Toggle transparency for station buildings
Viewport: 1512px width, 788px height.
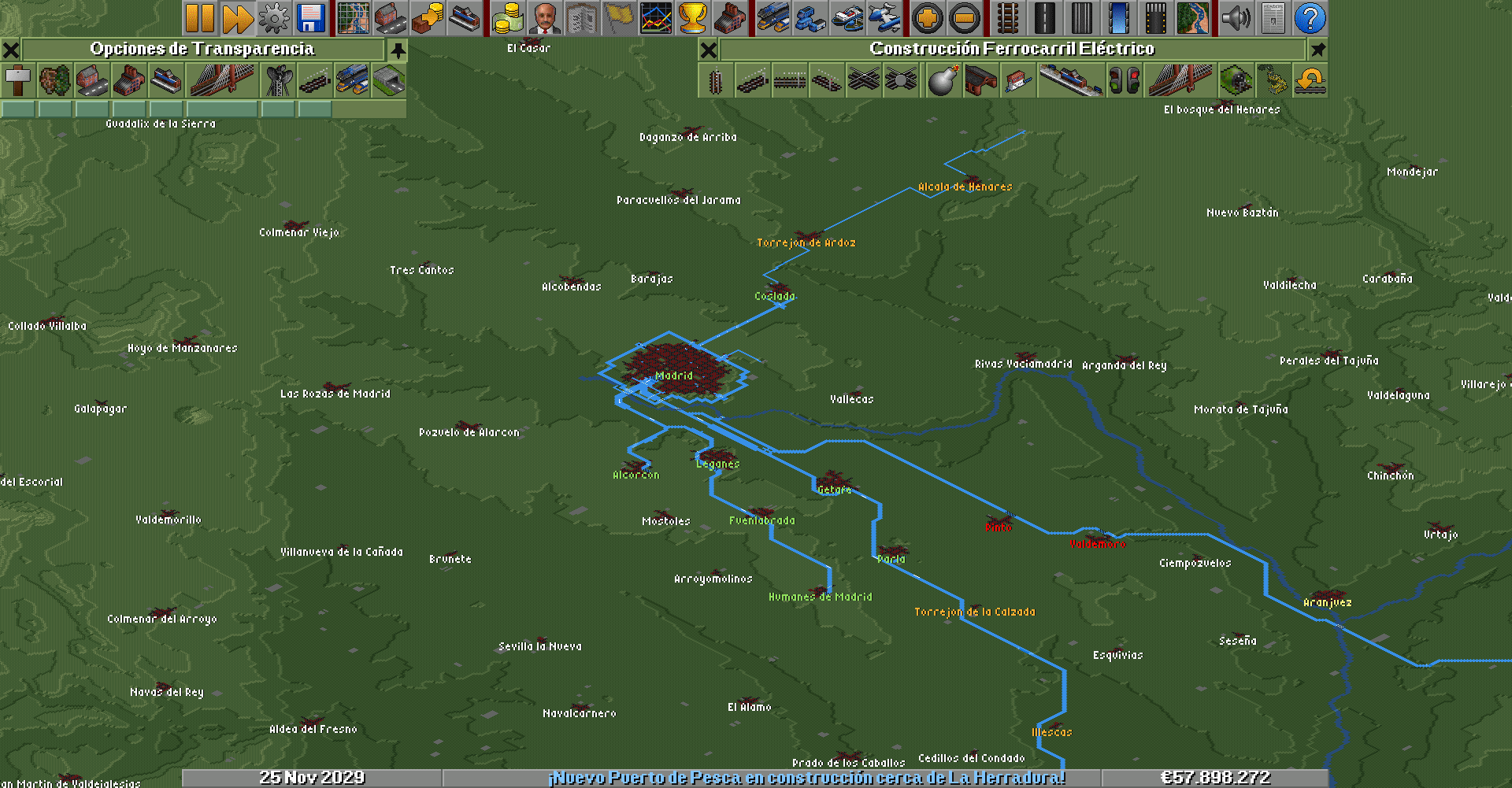click(x=166, y=80)
